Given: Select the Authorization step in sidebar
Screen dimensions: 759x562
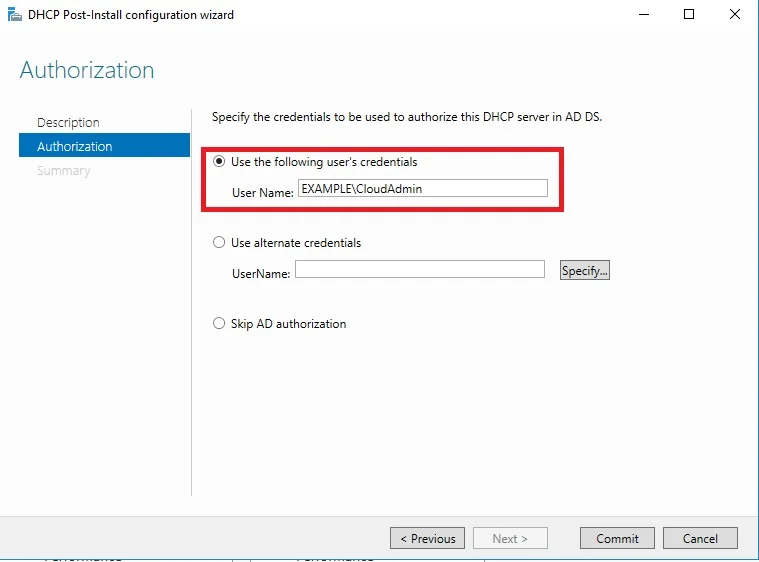Looking at the screenshot, I should pos(75,146).
